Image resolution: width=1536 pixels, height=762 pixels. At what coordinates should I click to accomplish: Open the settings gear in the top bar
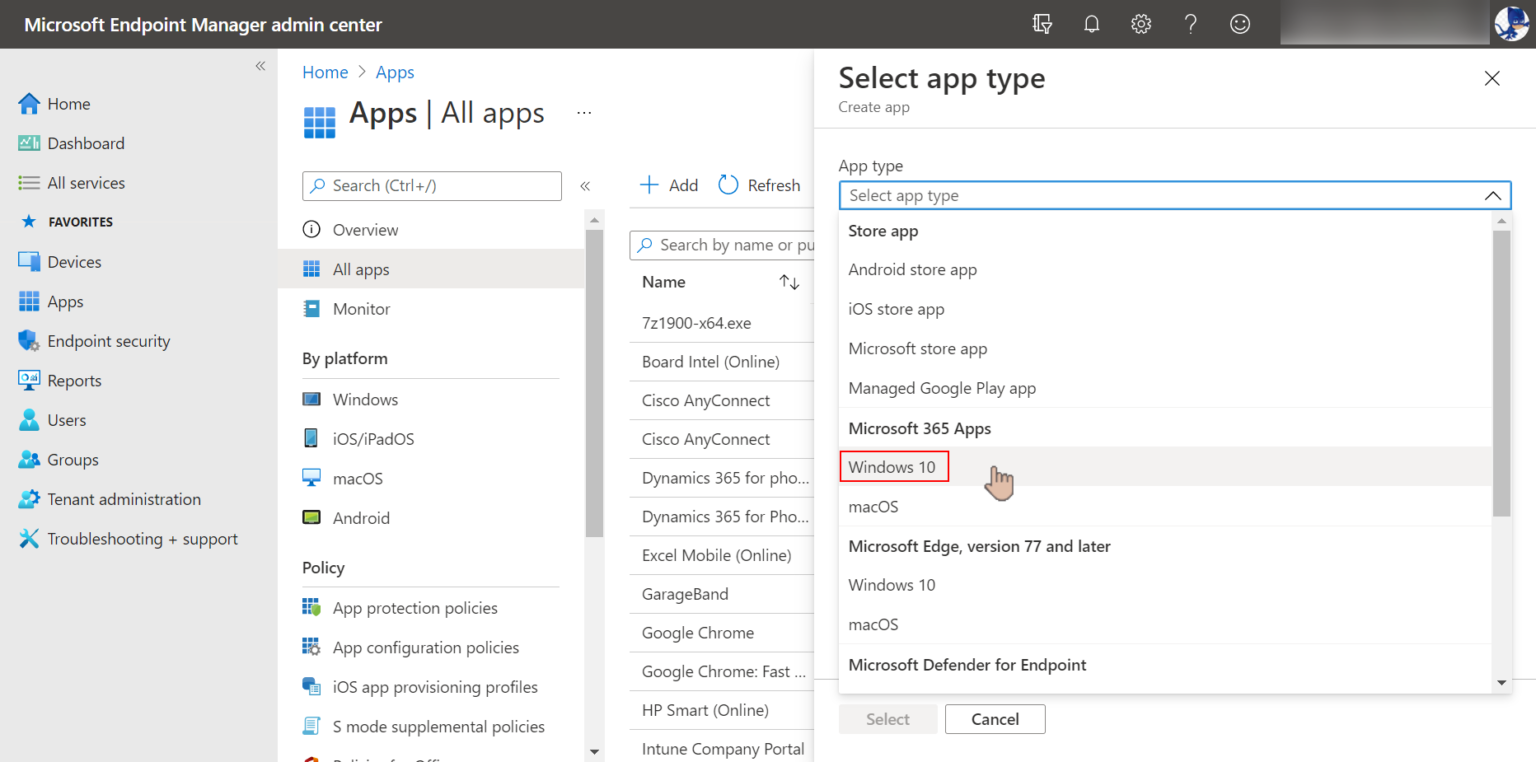point(1140,23)
